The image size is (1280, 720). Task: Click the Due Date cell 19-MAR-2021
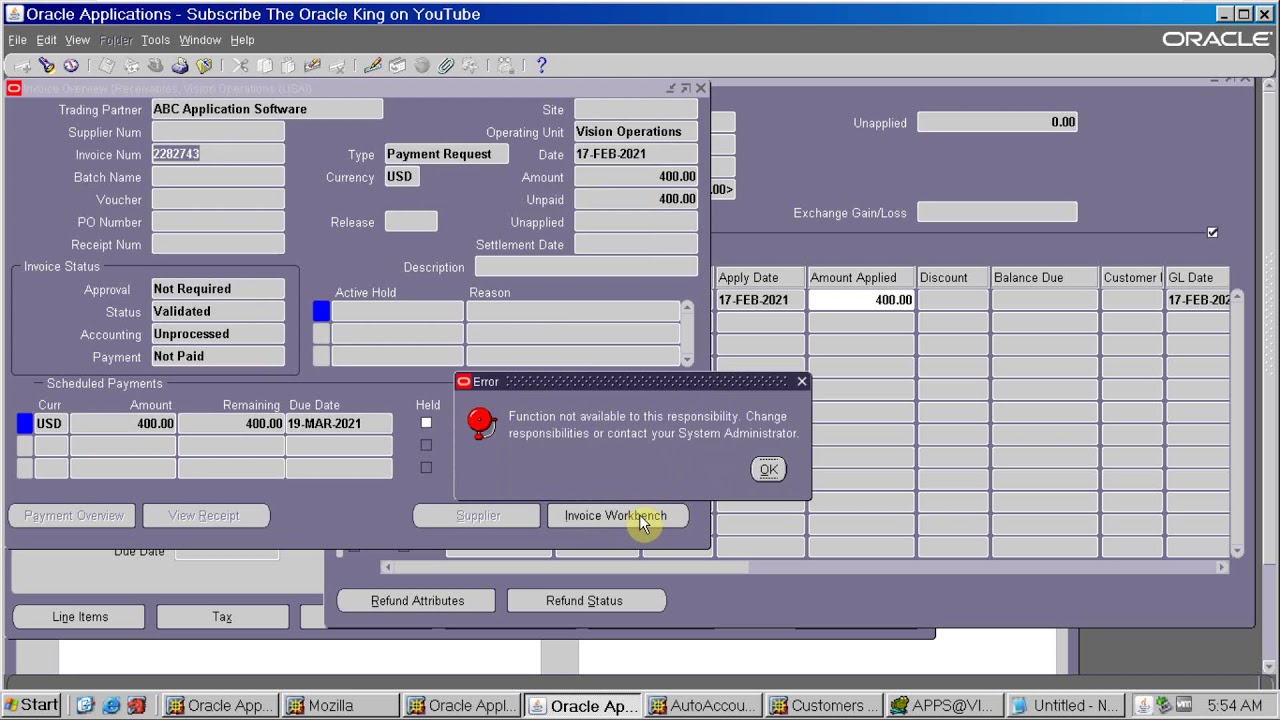coord(339,424)
